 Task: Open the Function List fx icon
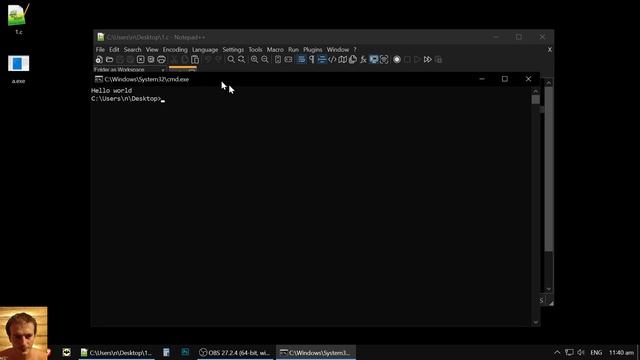363,60
